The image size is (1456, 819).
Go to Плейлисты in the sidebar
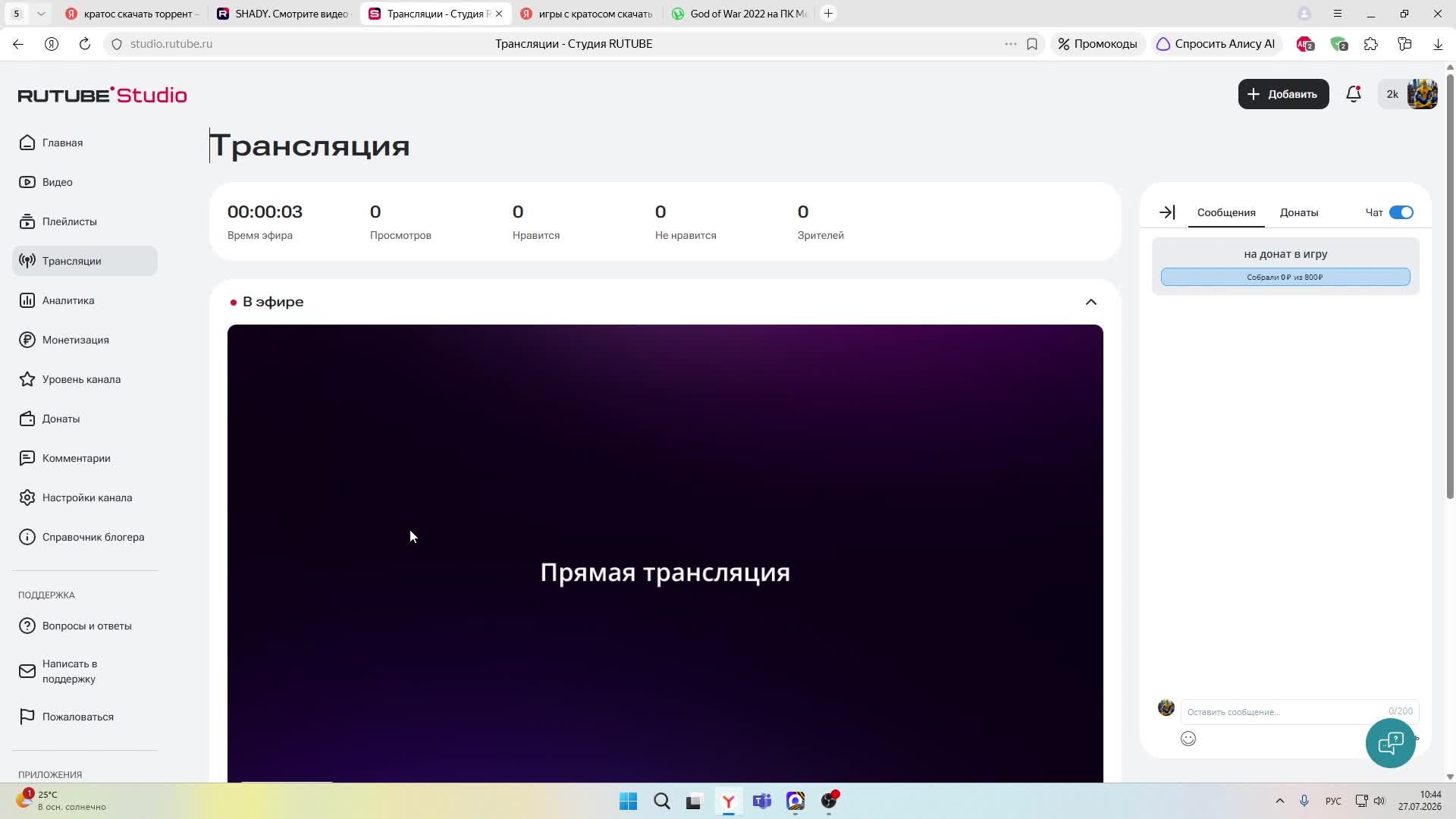point(85,221)
